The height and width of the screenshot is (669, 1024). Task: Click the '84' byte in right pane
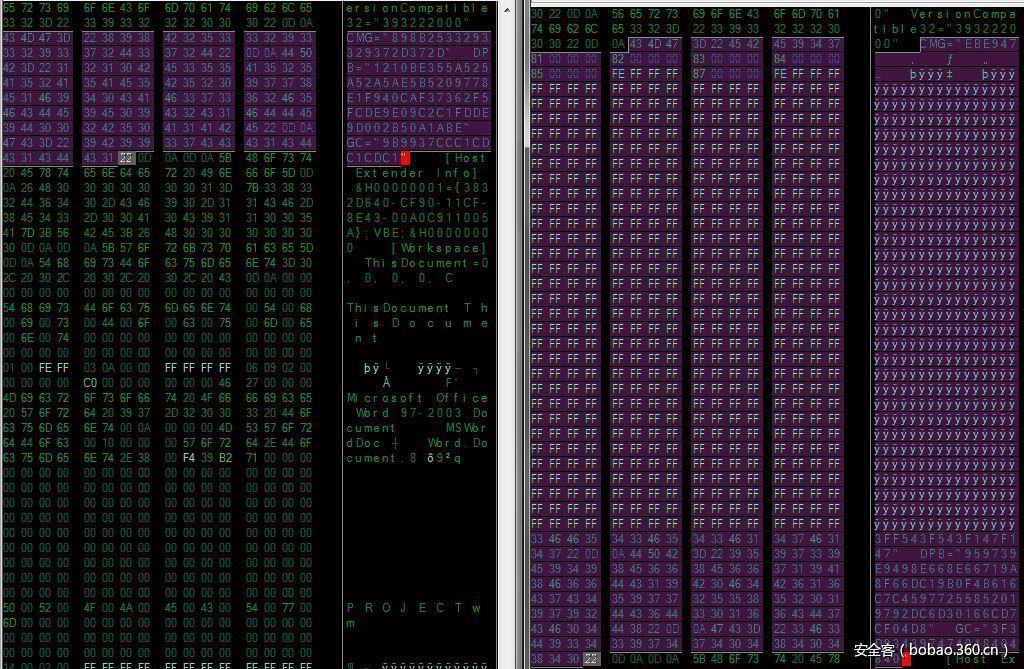[780, 59]
